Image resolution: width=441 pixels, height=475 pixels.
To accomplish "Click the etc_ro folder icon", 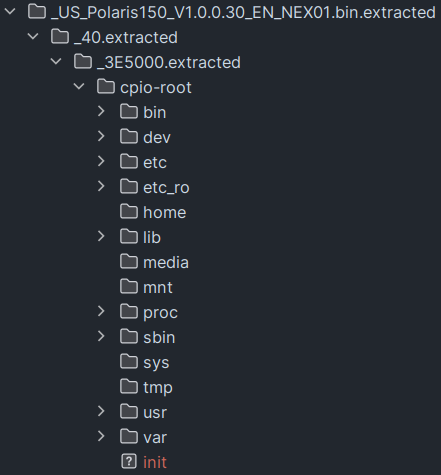I will pyautogui.click(x=129, y=187).
